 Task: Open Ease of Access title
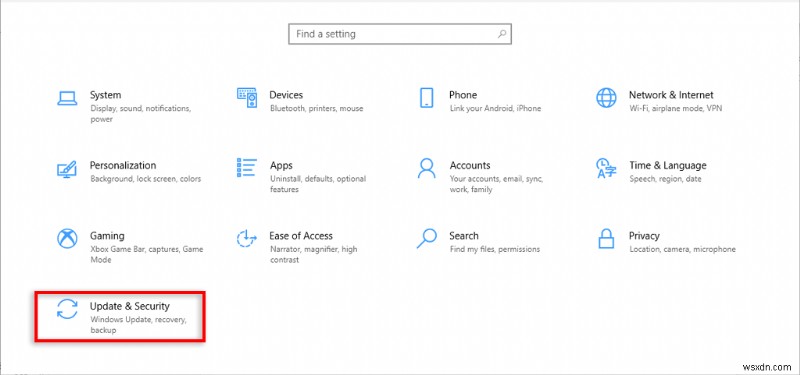pos(301,236)
